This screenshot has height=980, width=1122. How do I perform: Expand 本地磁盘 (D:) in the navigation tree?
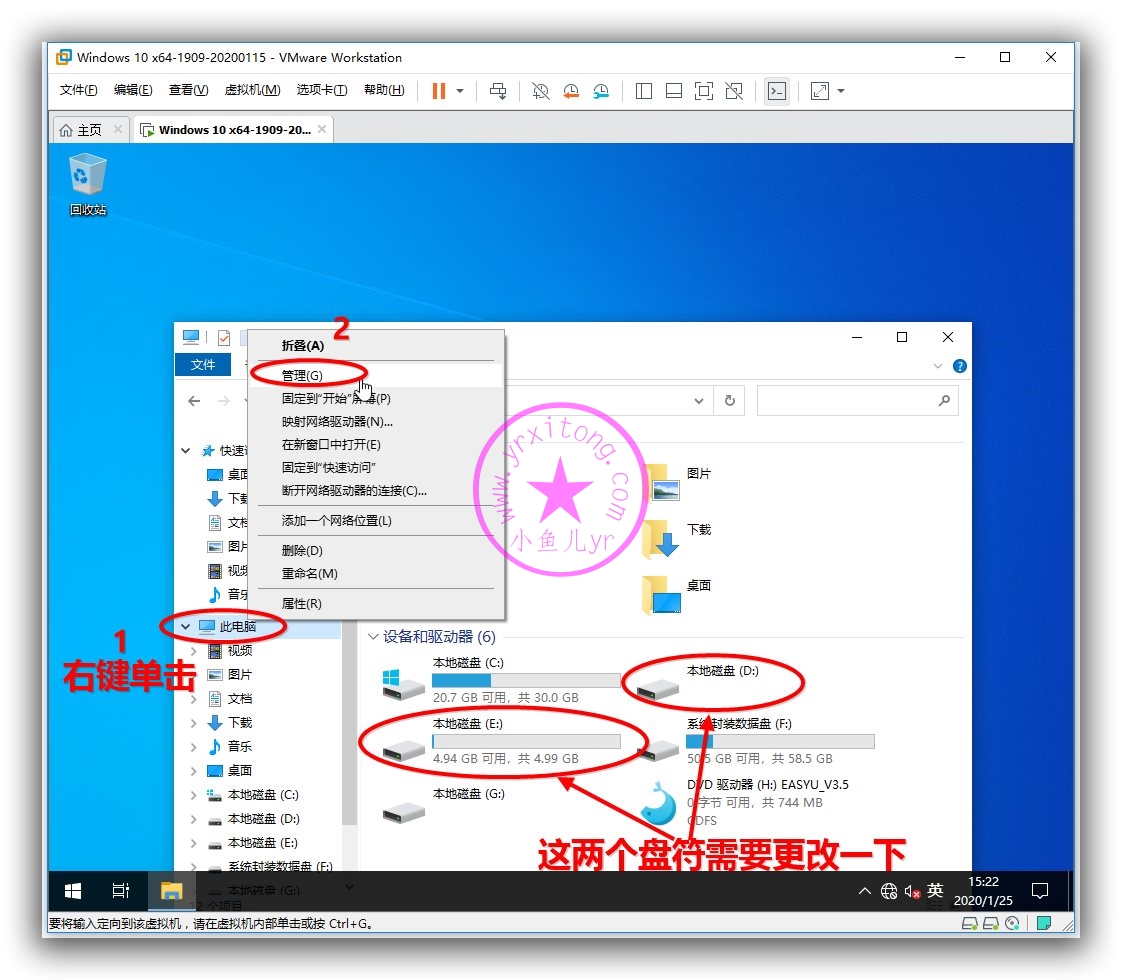tap(193, 819)
